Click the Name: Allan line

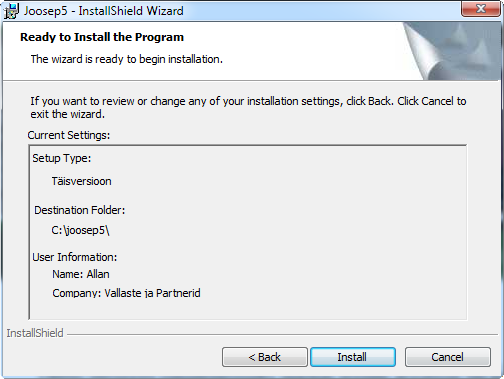point(81,274)
